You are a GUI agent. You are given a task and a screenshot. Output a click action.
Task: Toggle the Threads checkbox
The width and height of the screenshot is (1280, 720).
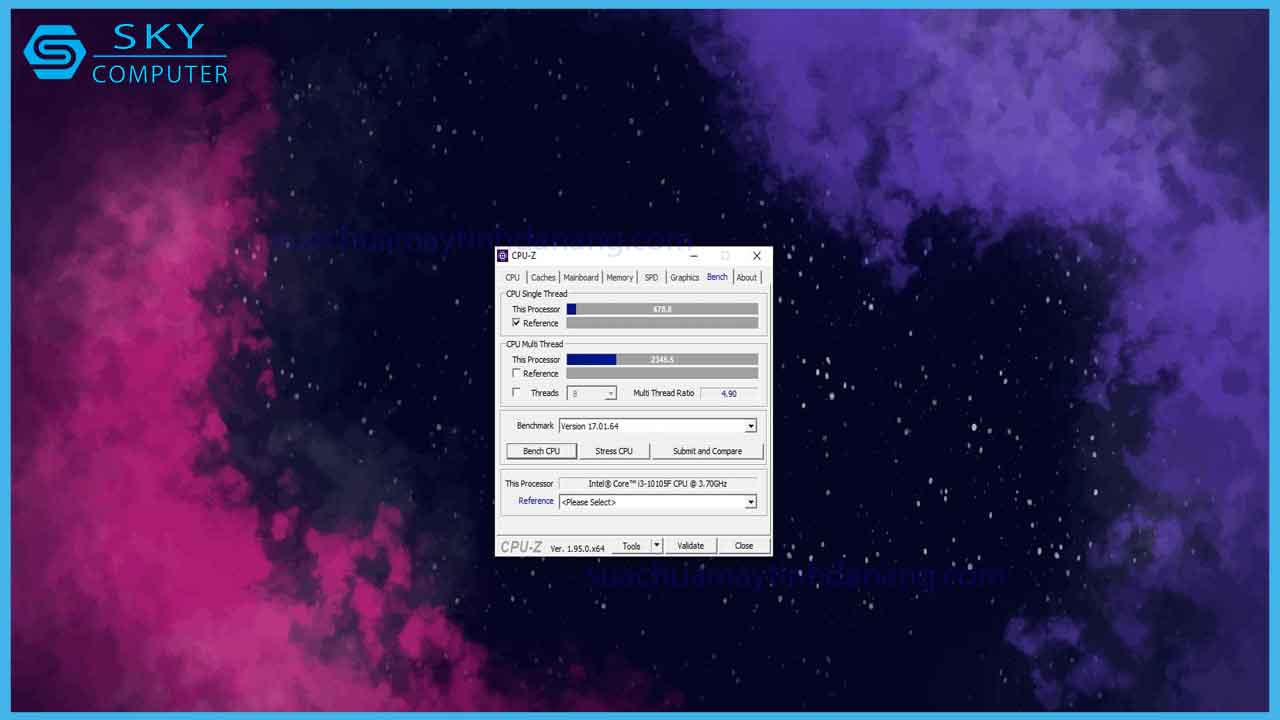click(517, 393)
